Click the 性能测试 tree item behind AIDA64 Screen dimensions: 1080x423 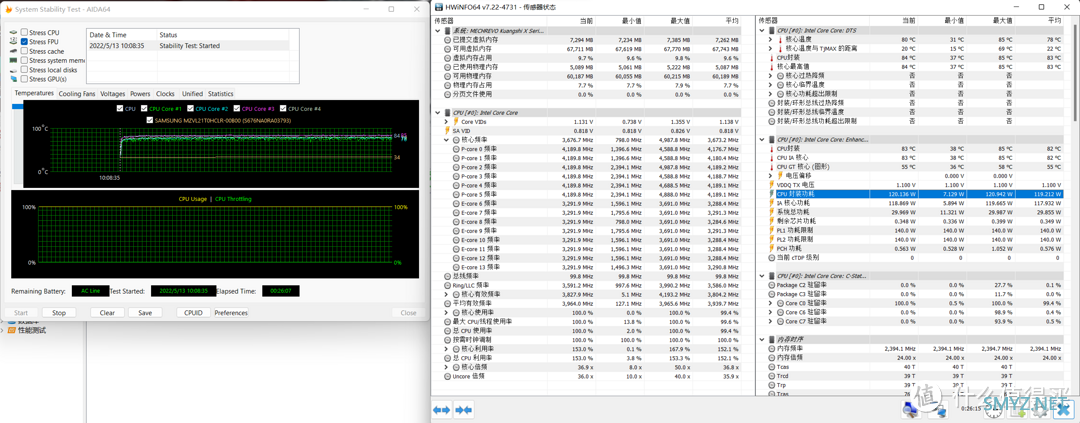click(32, 331)
